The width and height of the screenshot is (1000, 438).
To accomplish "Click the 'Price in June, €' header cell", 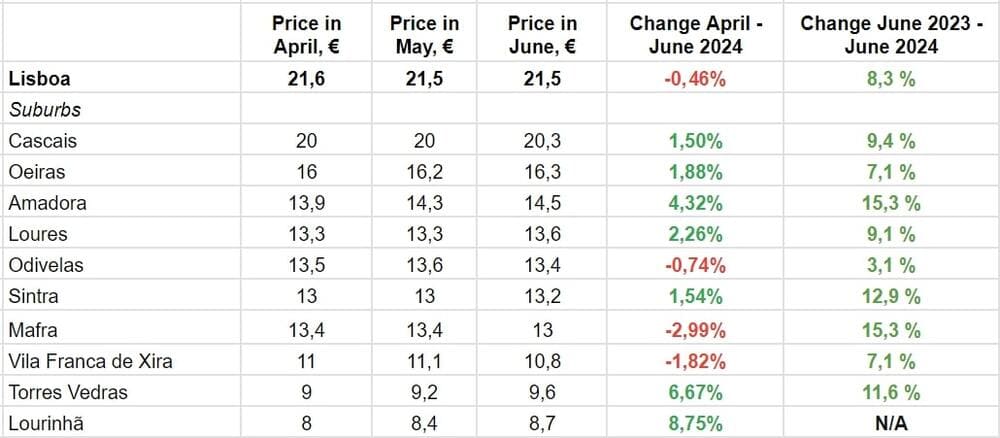I will point(542,36).
